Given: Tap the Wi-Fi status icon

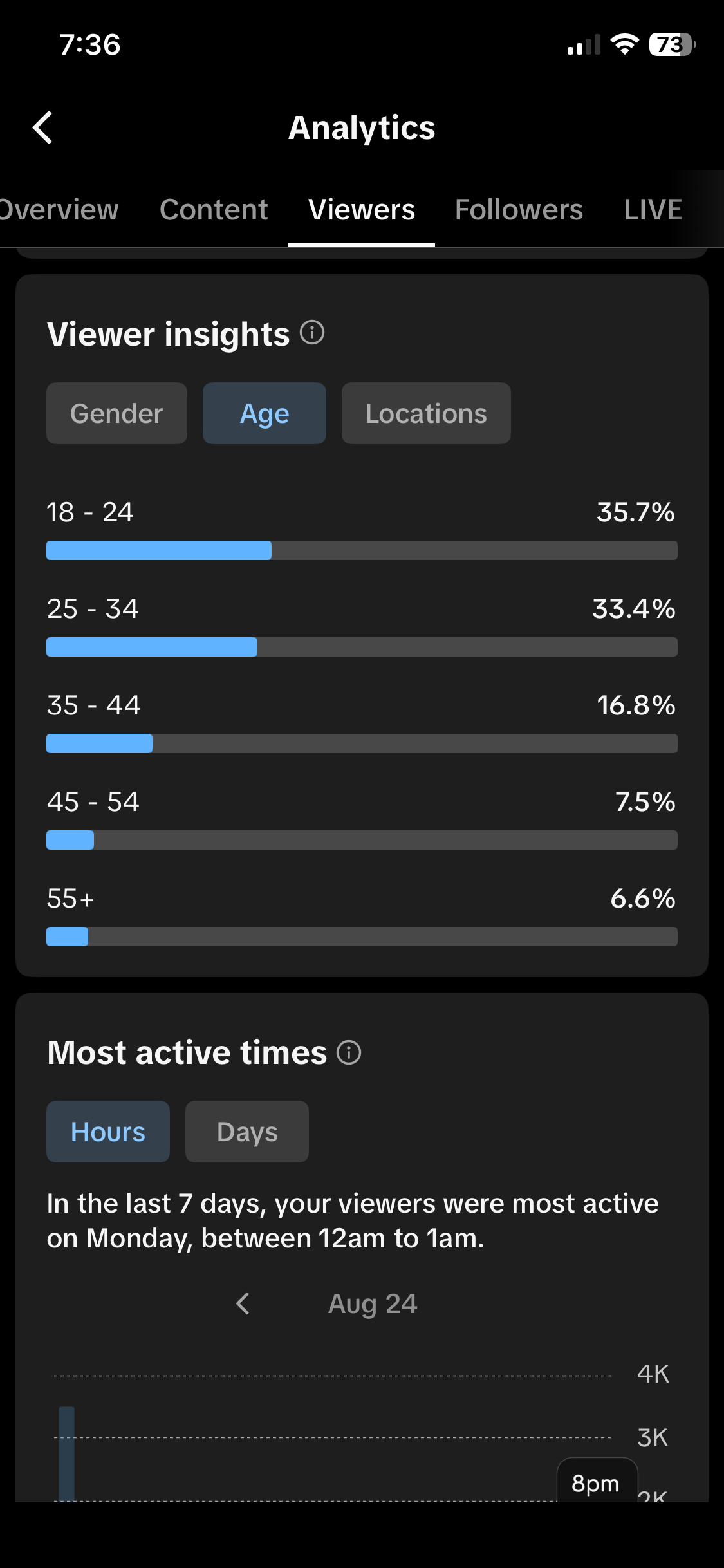Looking at the screenshot, I should [x=624, y=44].
